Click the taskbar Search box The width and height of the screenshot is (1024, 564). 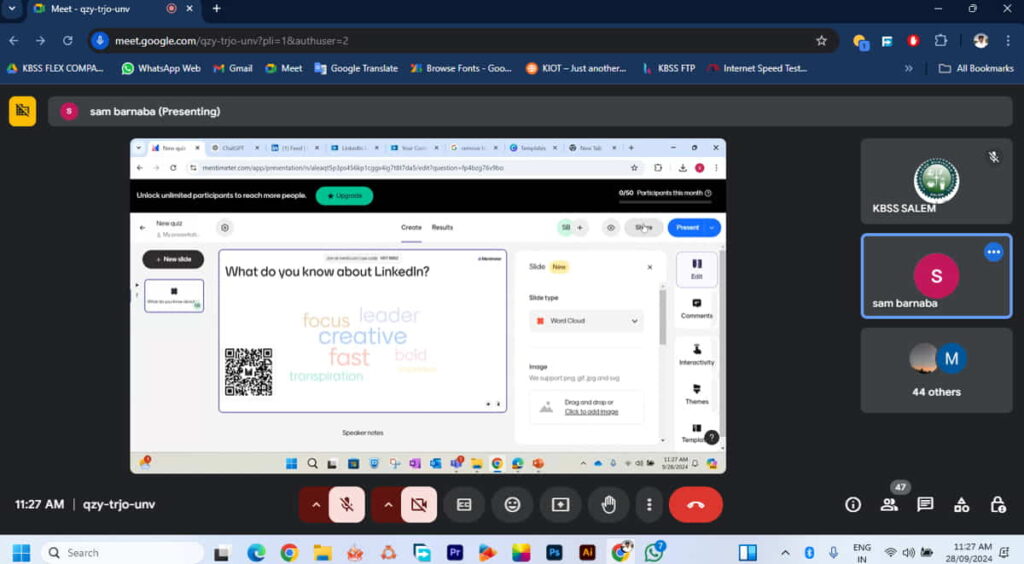click(122, 552)
